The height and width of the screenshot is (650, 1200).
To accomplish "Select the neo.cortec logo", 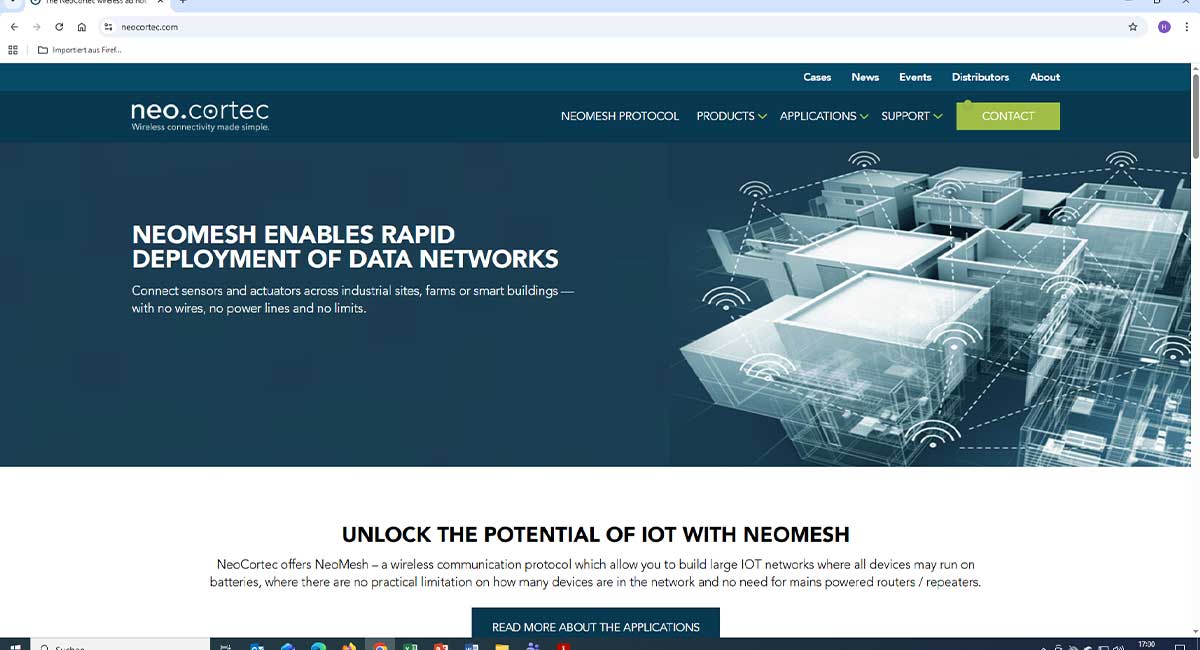I will point(199,115).
